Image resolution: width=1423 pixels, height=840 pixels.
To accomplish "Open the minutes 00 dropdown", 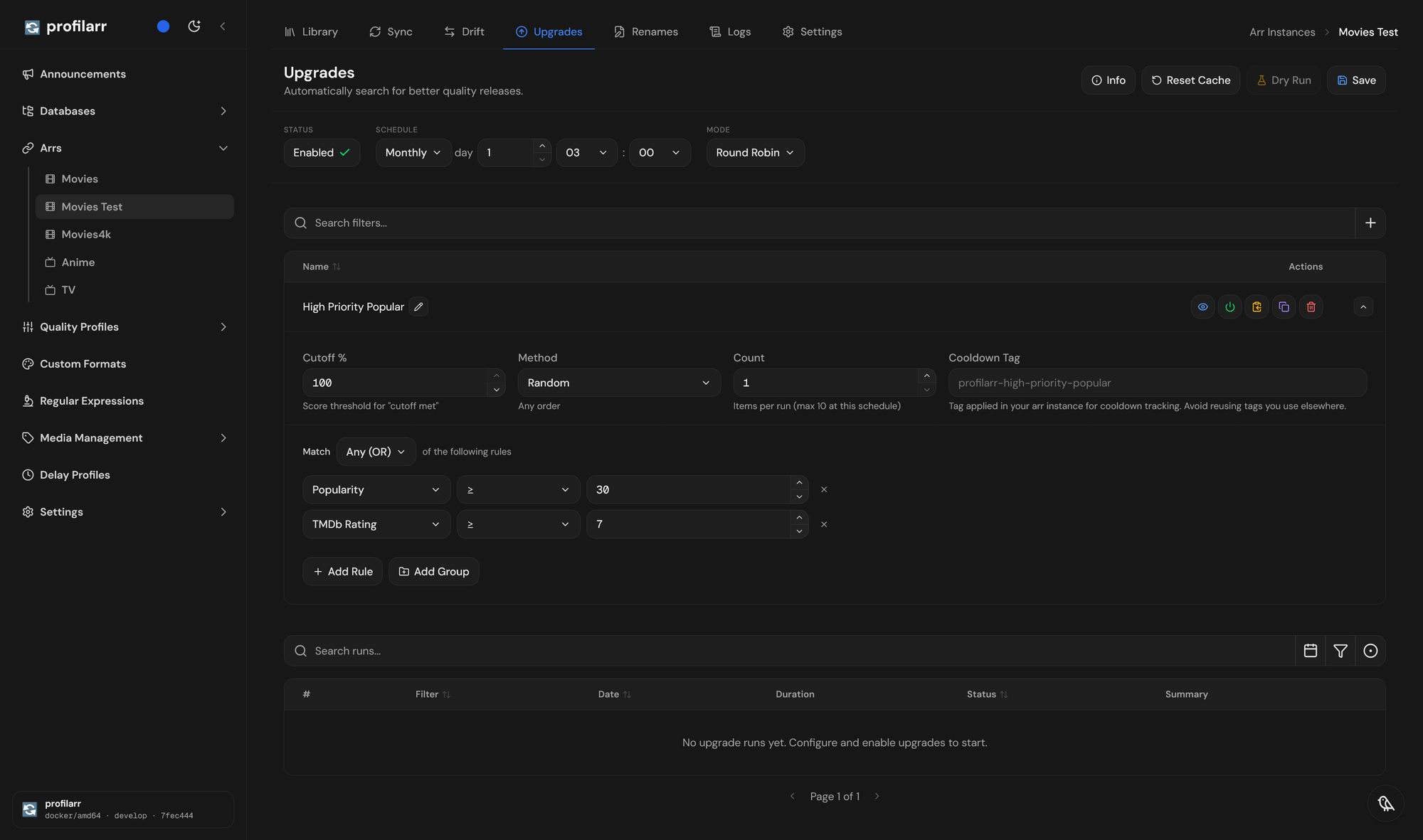I will [x=660, y=153].
